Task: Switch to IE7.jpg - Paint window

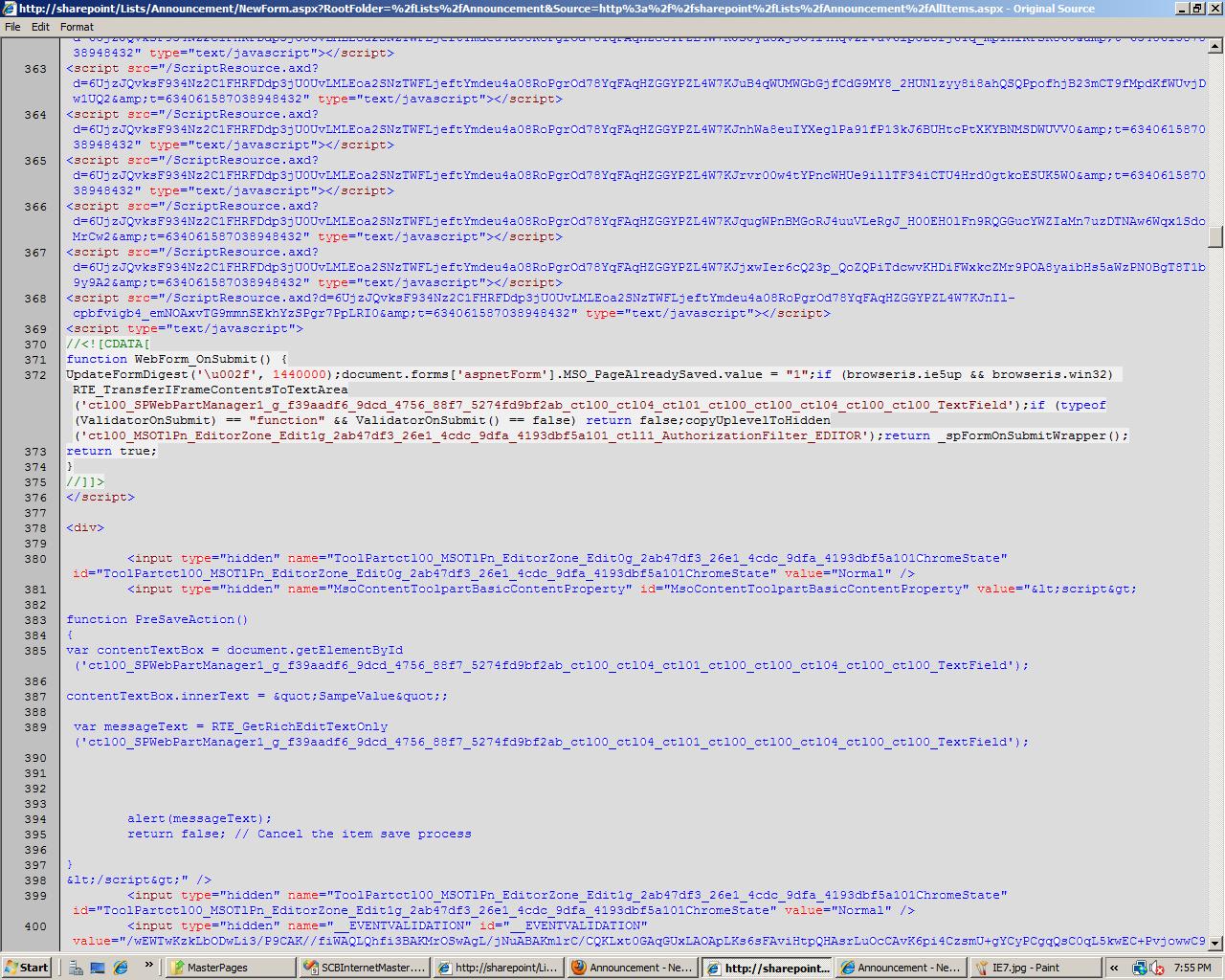Action: [x=1035, y=968]
